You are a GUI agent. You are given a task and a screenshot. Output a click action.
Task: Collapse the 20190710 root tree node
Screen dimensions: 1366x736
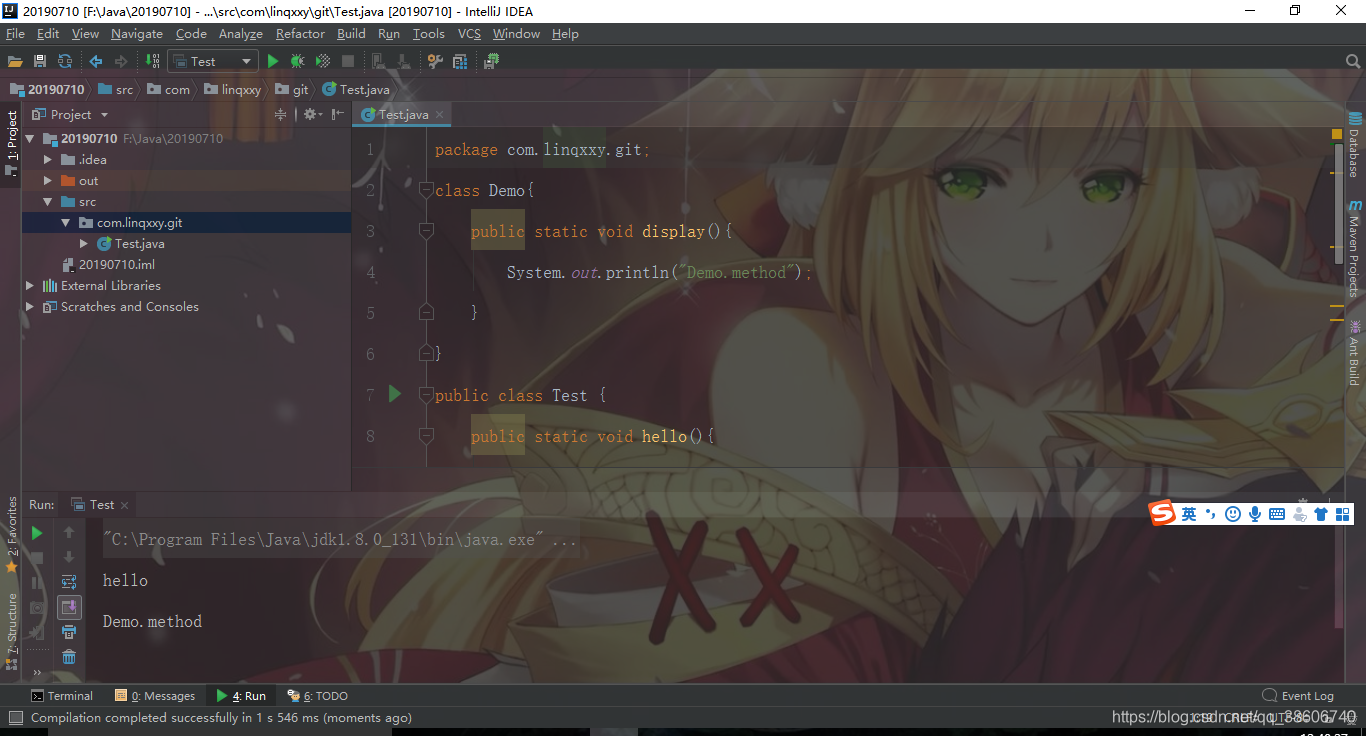30,138
